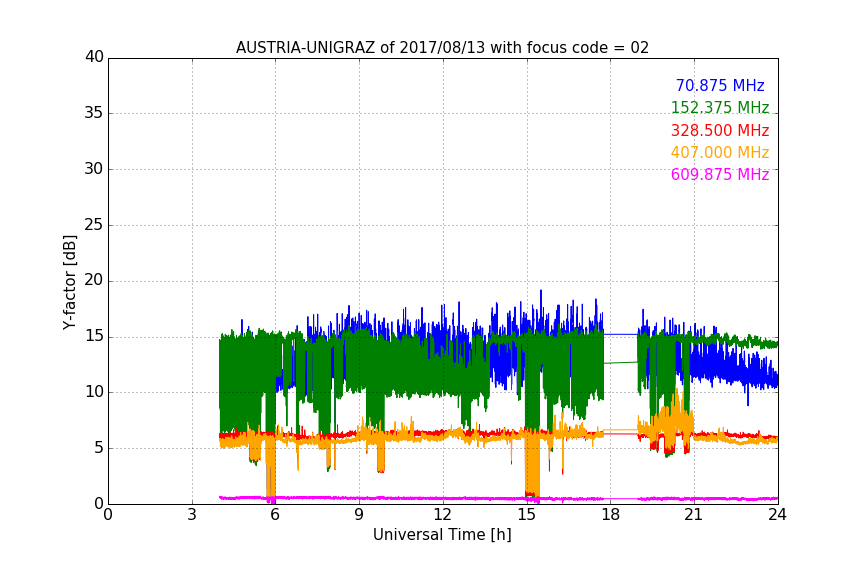Click the magenta 609.875 MHz trace near 12 h
The height and width of the screenshot is (576, 864).
point(443,498)
